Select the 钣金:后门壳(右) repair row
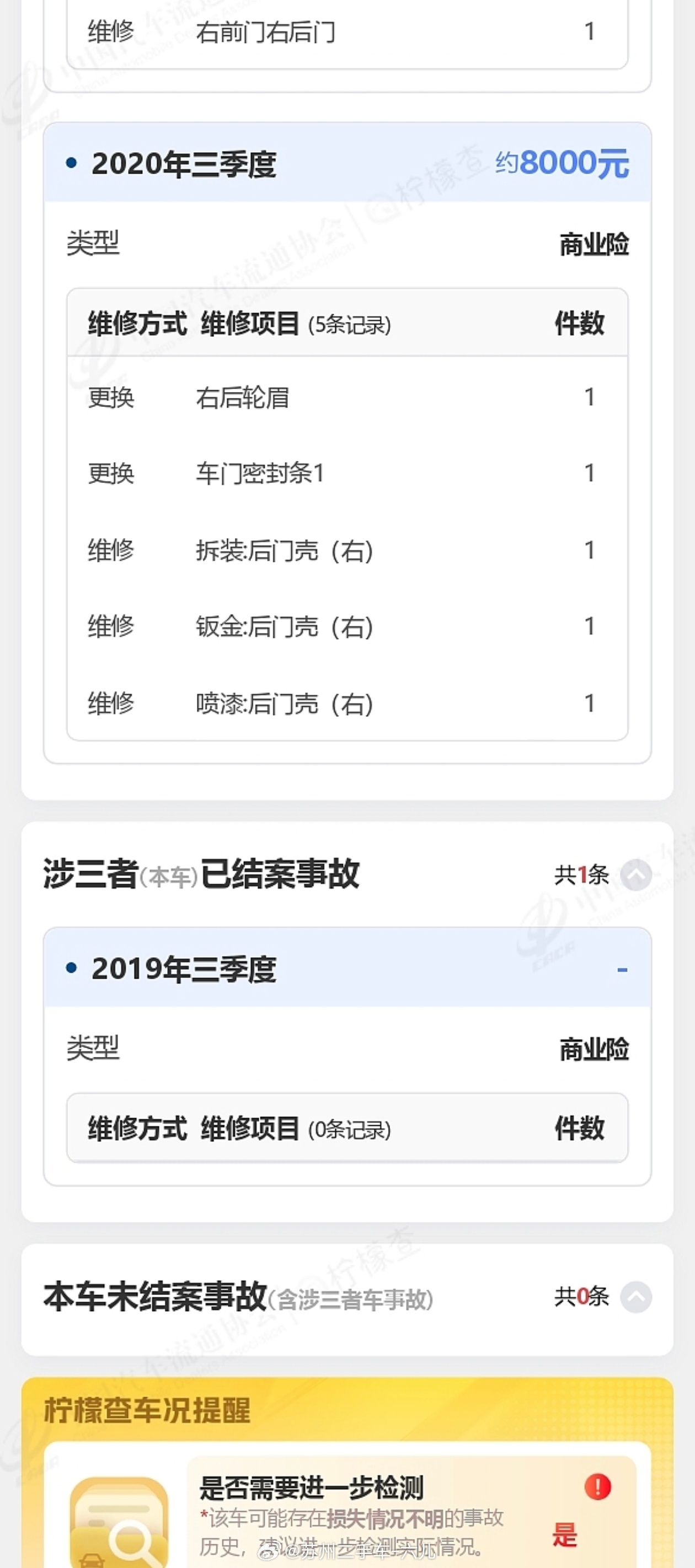The width and height of the screenshot is (695, 1568). (347, 626)
